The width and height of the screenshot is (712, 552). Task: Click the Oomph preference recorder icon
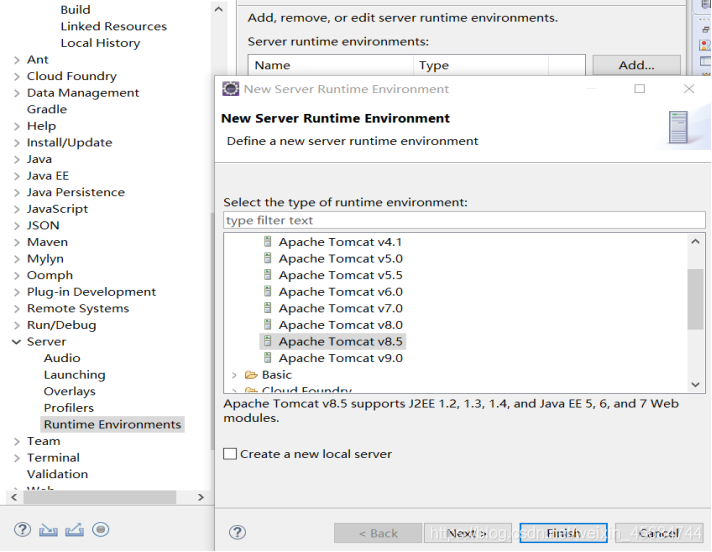(100, 529)
